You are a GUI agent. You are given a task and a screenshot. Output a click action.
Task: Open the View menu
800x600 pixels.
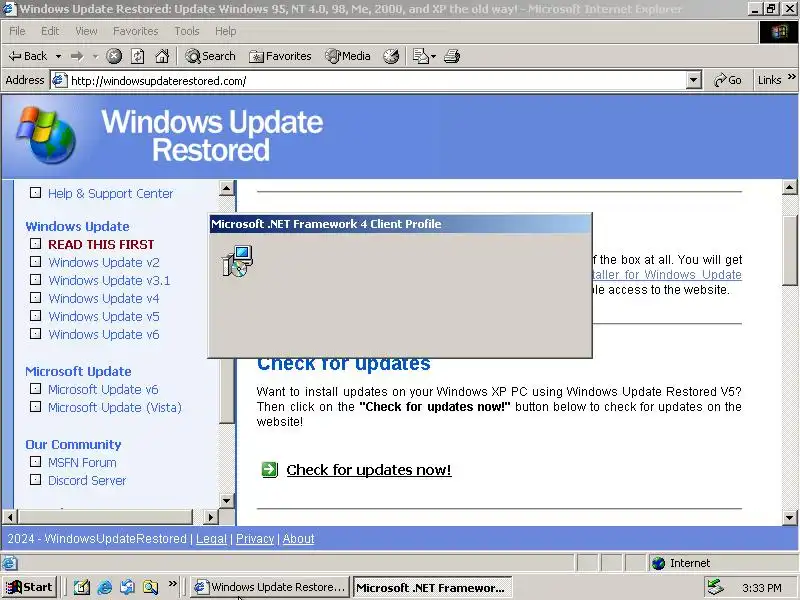pos(86,31)
